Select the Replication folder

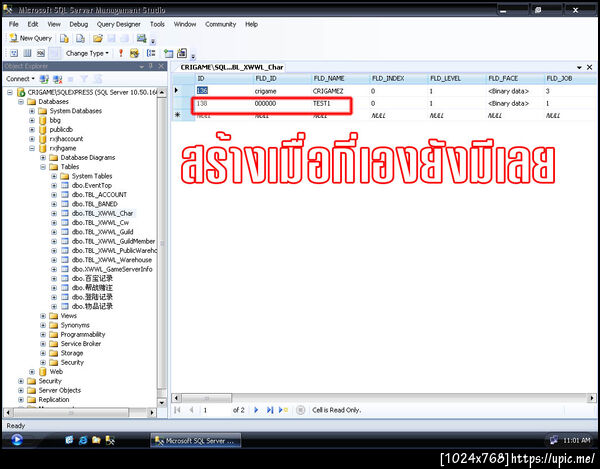(x=54, y=400)
